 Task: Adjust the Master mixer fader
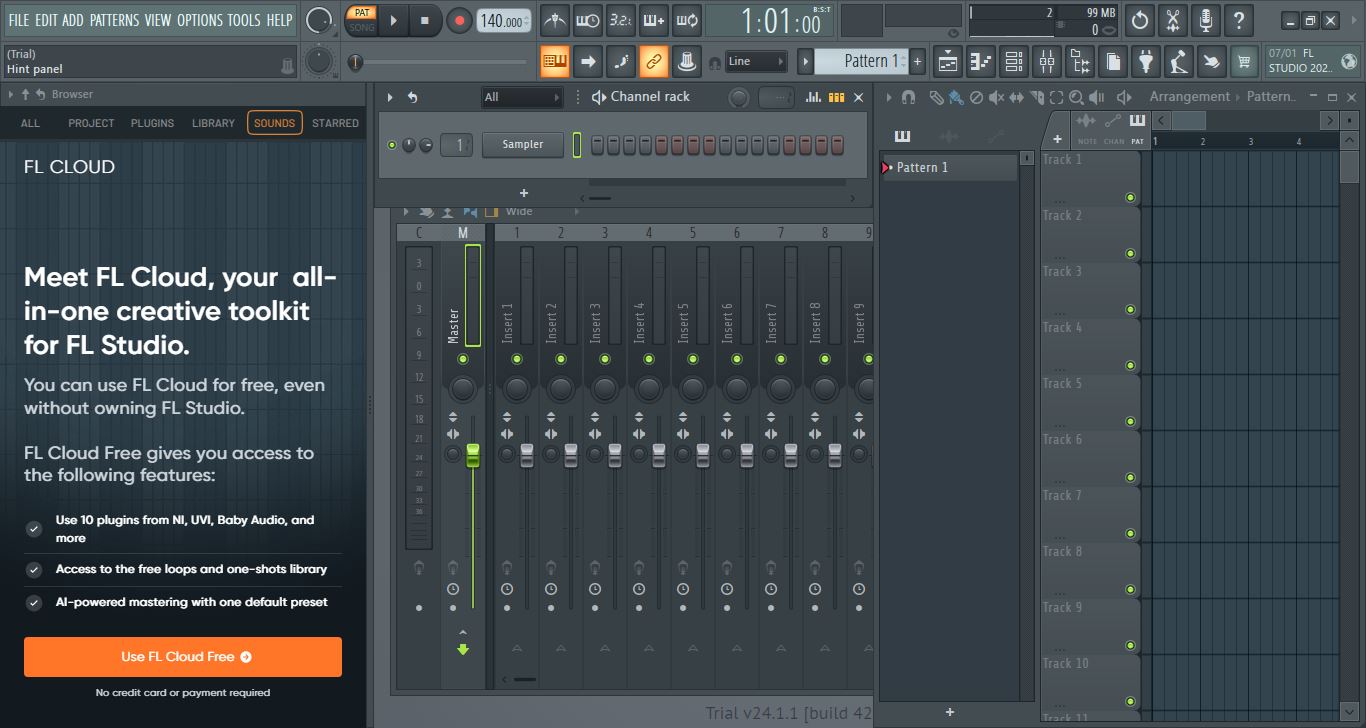pyautogui.click(x=473, y=455)
